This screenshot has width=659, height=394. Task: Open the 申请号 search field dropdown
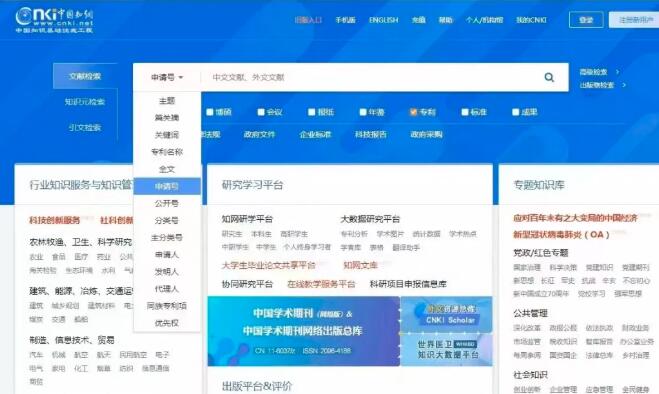[x=167, y=77]
